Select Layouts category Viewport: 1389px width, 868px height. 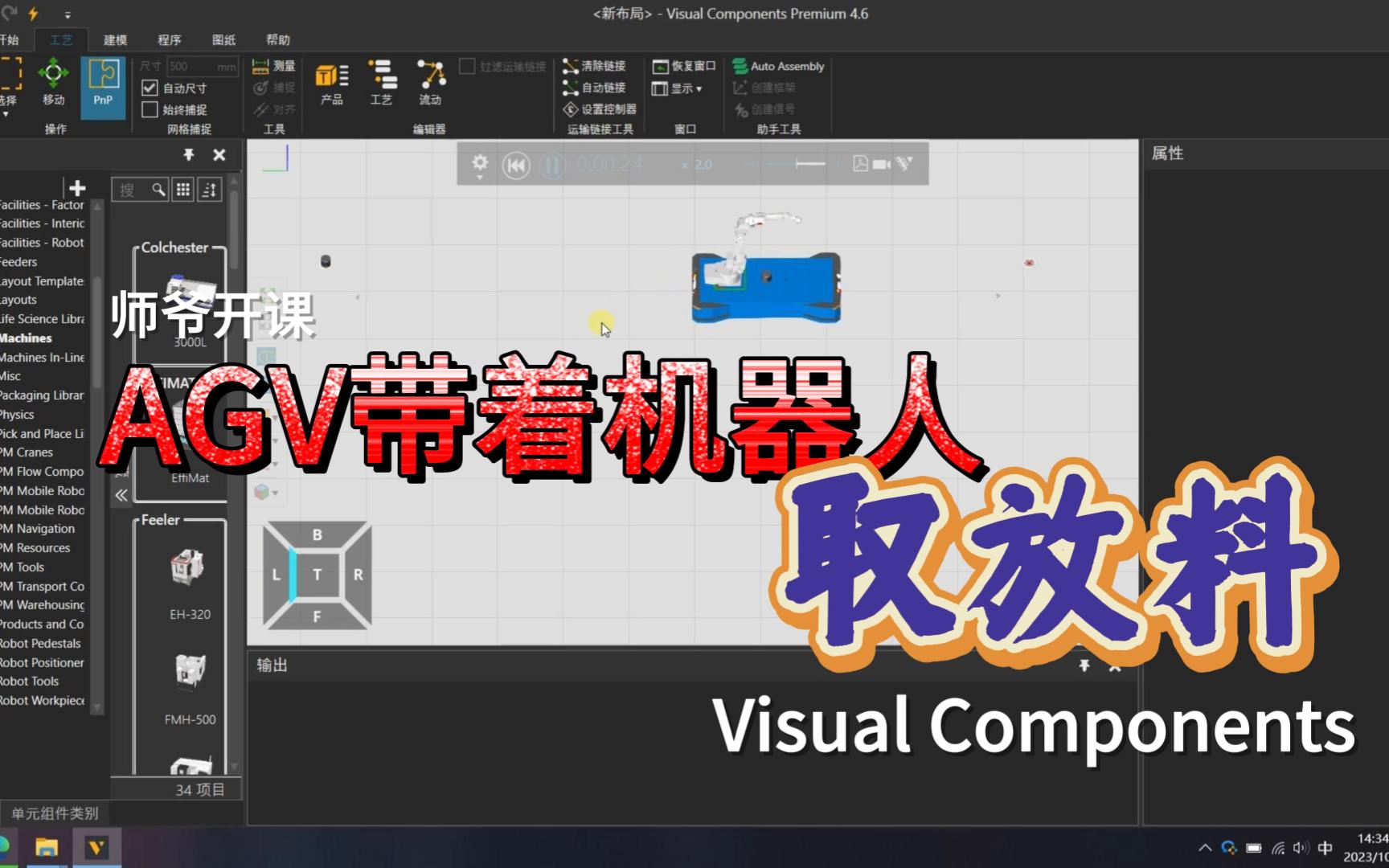18,300
